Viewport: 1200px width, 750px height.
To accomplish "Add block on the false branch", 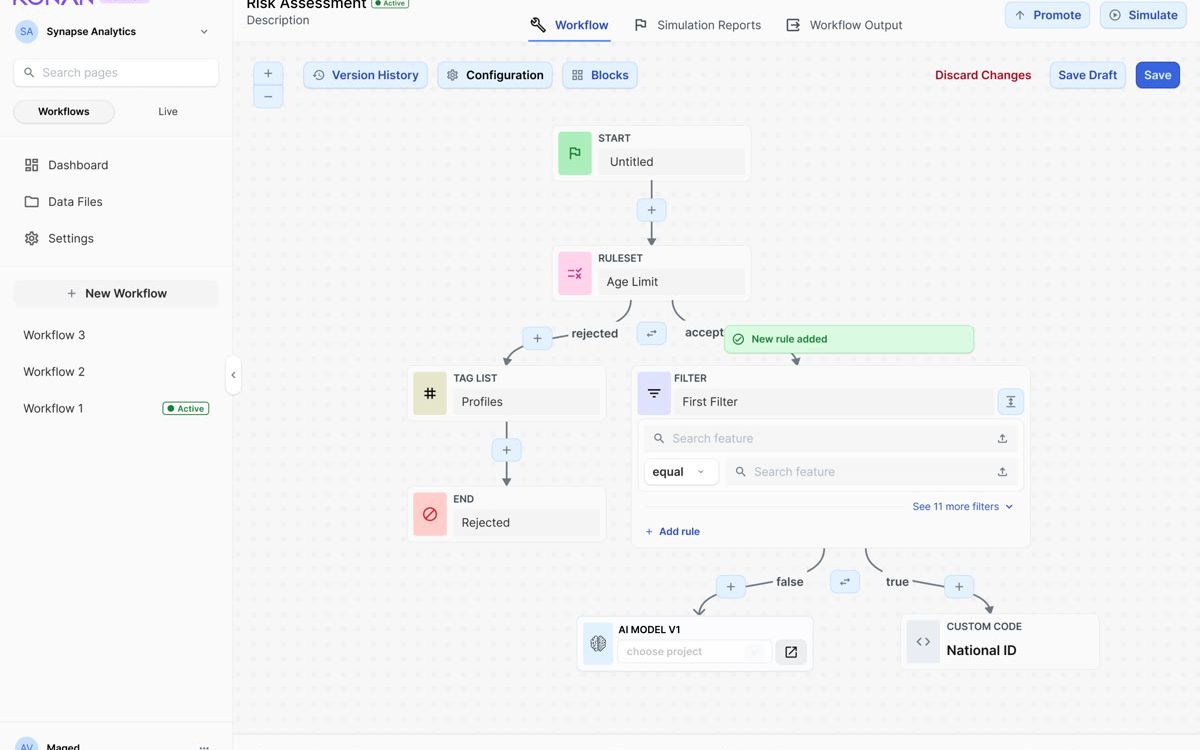I will pyautogui.click(x=731, y=587).
